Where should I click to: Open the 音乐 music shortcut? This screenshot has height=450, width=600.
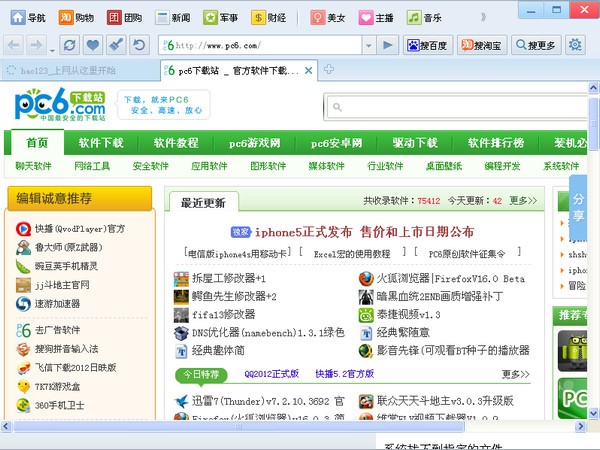tap(424, 18)
